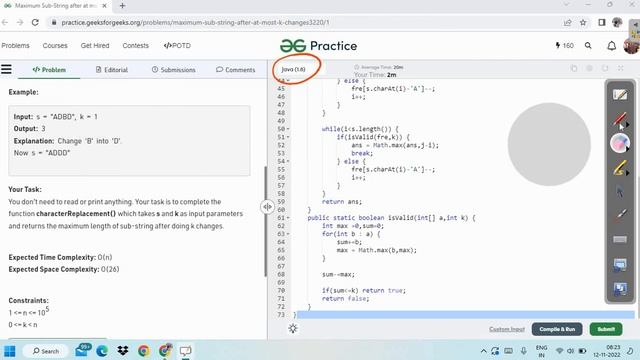The image size is (640, 360).
Task: Click the fullscreen icon above the editor
Action: [x=620, y=69]
